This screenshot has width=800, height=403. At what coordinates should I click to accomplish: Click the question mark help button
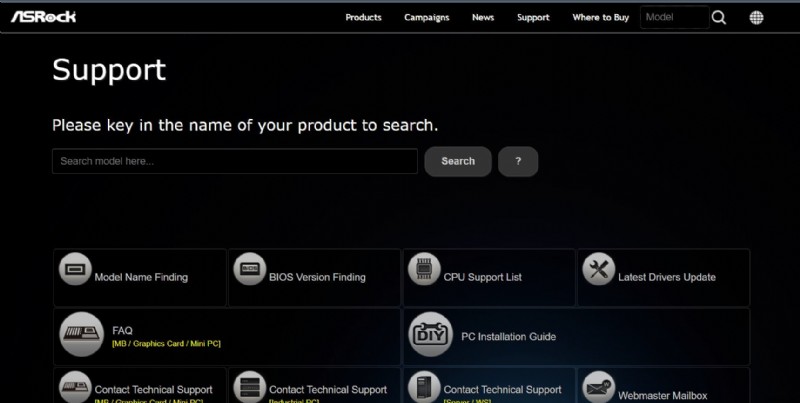point(518,161)
